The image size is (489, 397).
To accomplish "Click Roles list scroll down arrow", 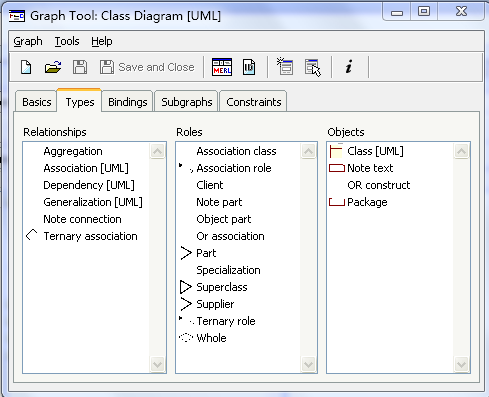I will 308,364.
